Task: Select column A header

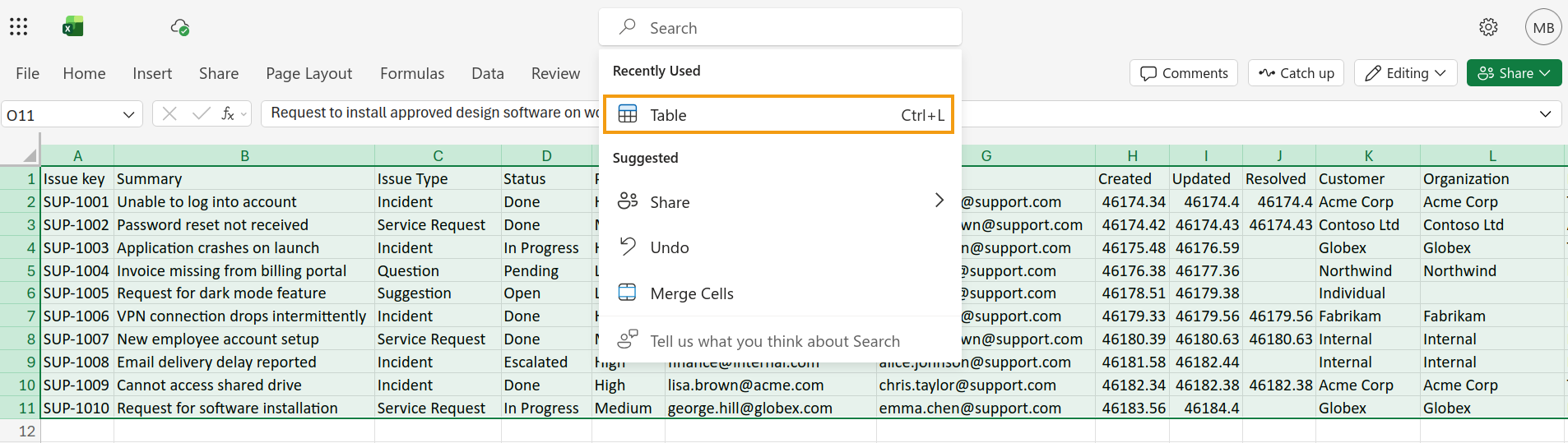Action: click(77, 155)
